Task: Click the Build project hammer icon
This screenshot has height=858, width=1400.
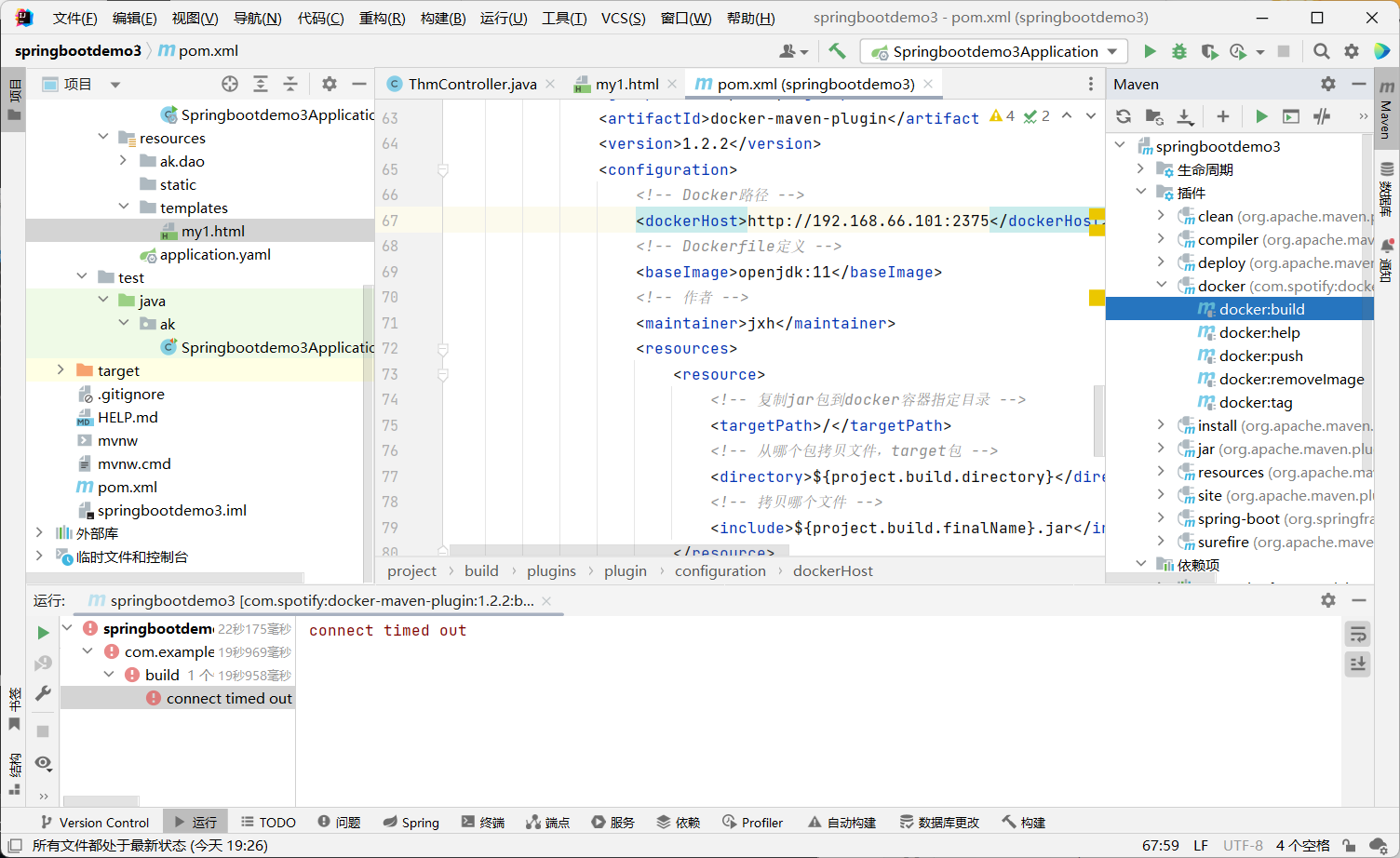Action: click(837, 51)
